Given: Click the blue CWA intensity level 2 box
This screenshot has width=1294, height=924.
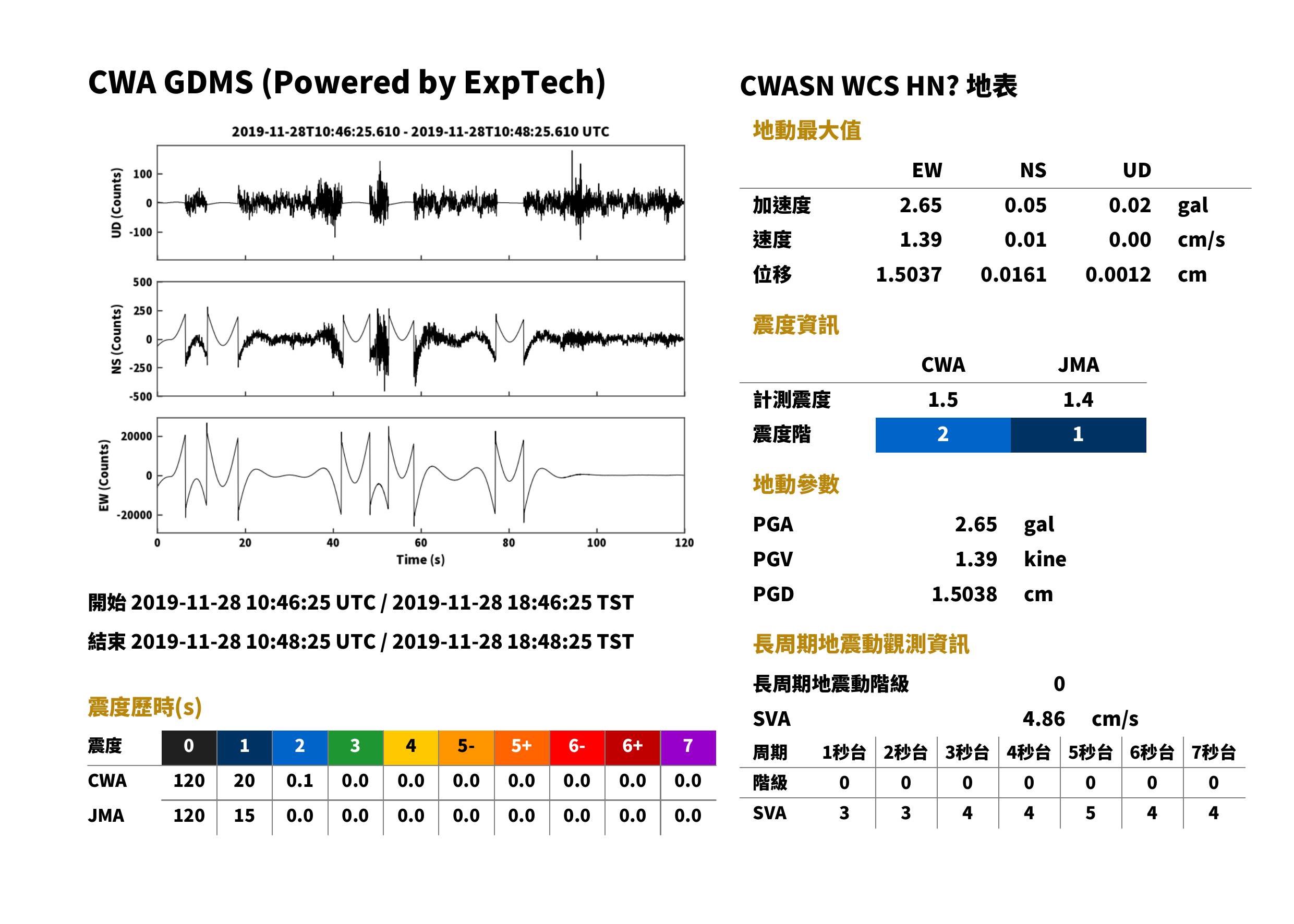Looking at the screenshot, I should 943,435.
